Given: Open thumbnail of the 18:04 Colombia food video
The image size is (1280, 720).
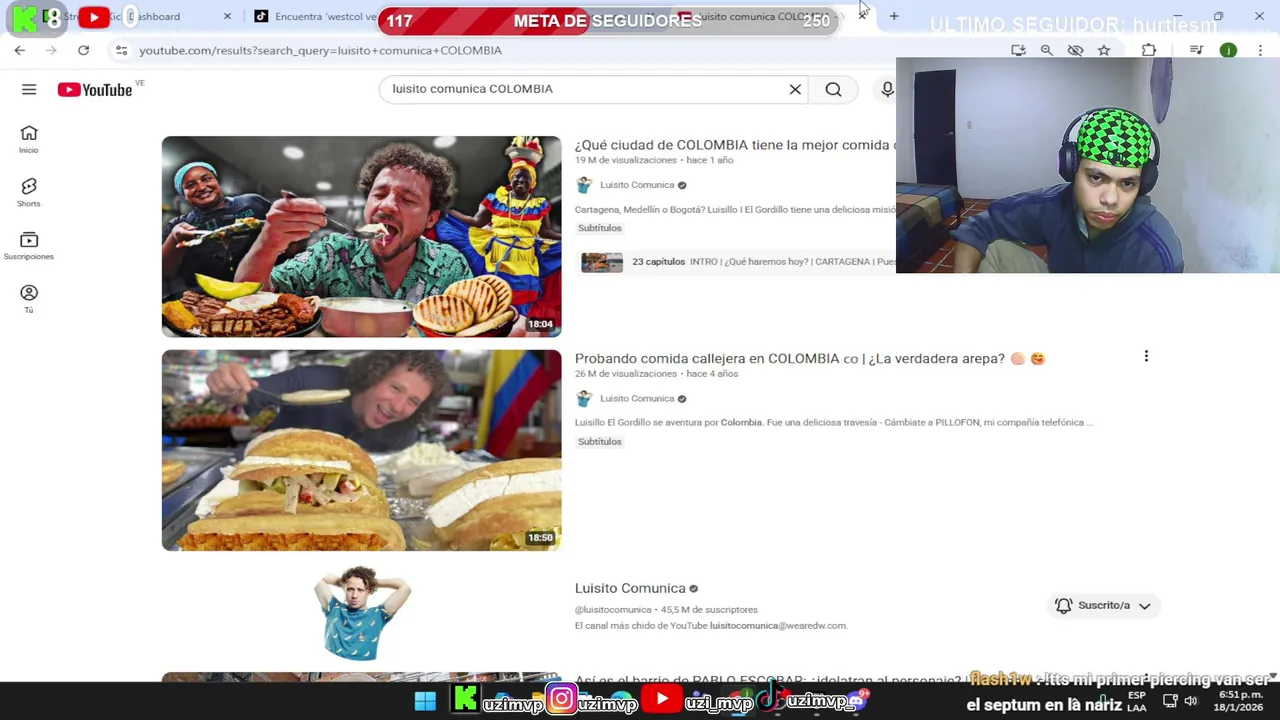Looking at the screenshot, I should coord(361,236).
